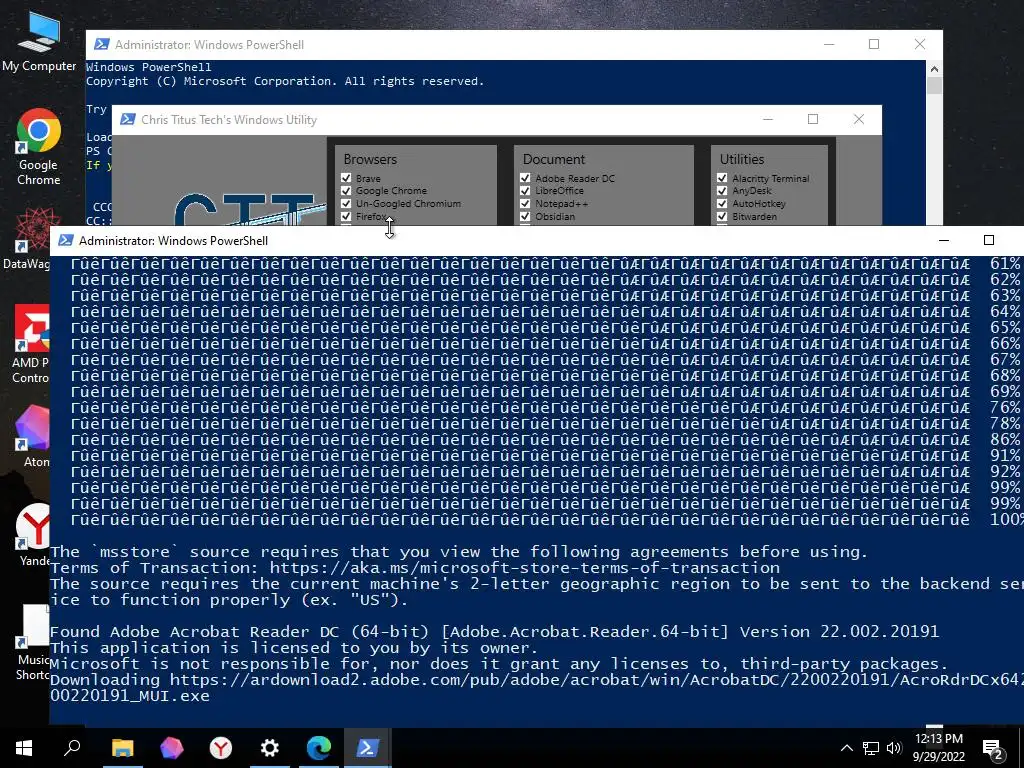This screenshot has width=1024, height=768.
Task: Uncheck Adobe Reader DC
Action: click(x=525, y=178)
